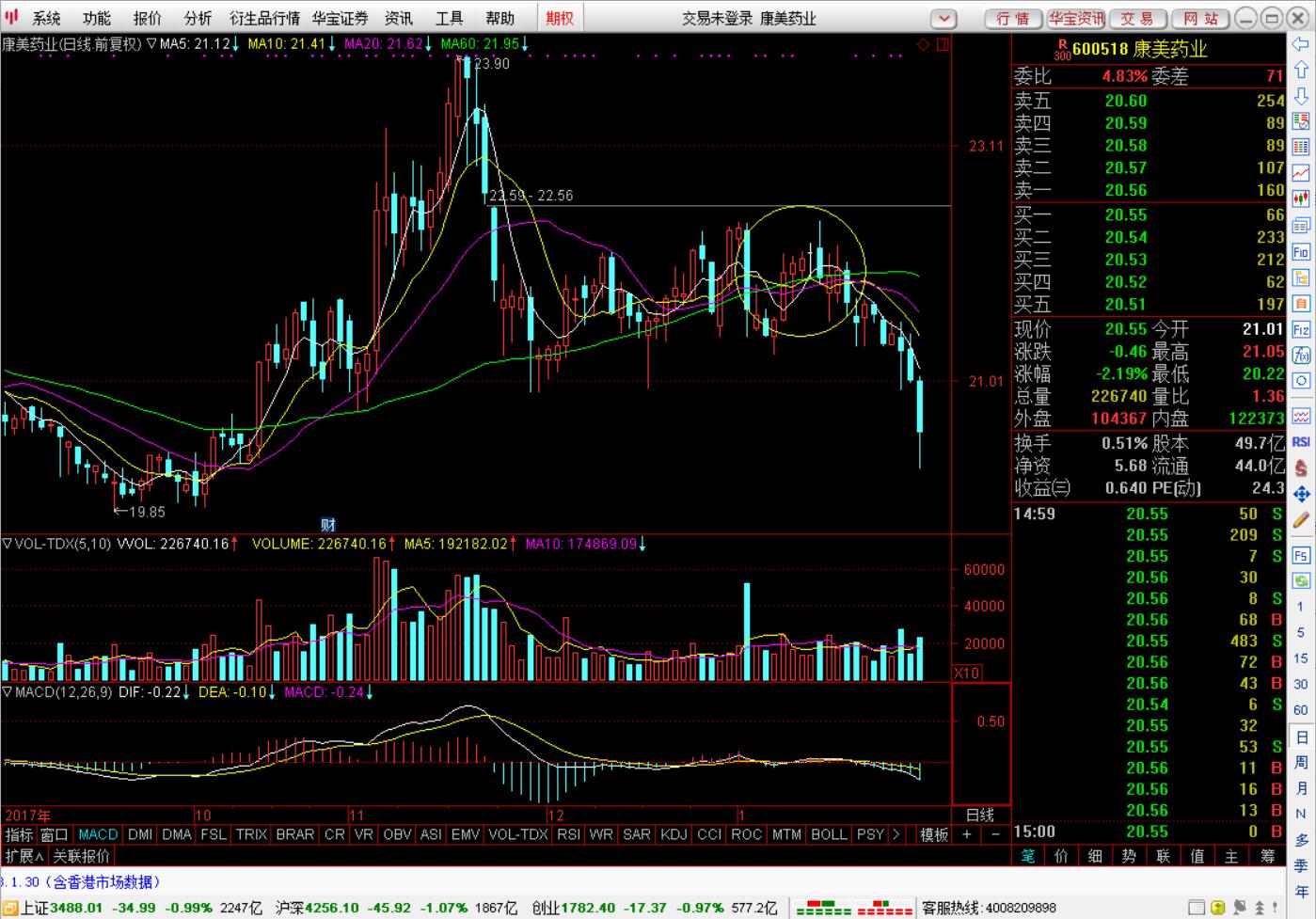
Task: Select the 周 weekly period
Action: click(1301, 762)
